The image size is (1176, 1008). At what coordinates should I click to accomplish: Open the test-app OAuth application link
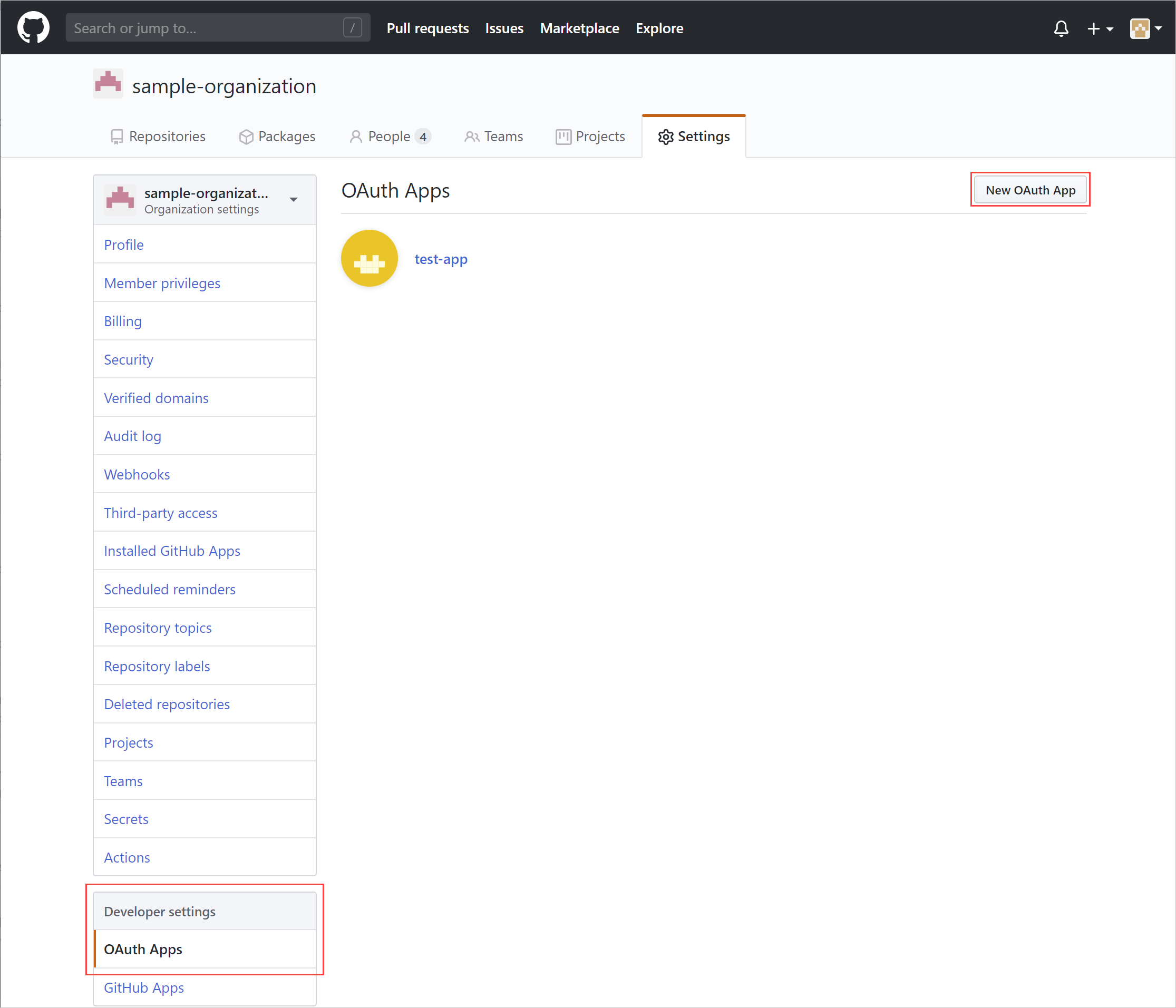(441, 258)
